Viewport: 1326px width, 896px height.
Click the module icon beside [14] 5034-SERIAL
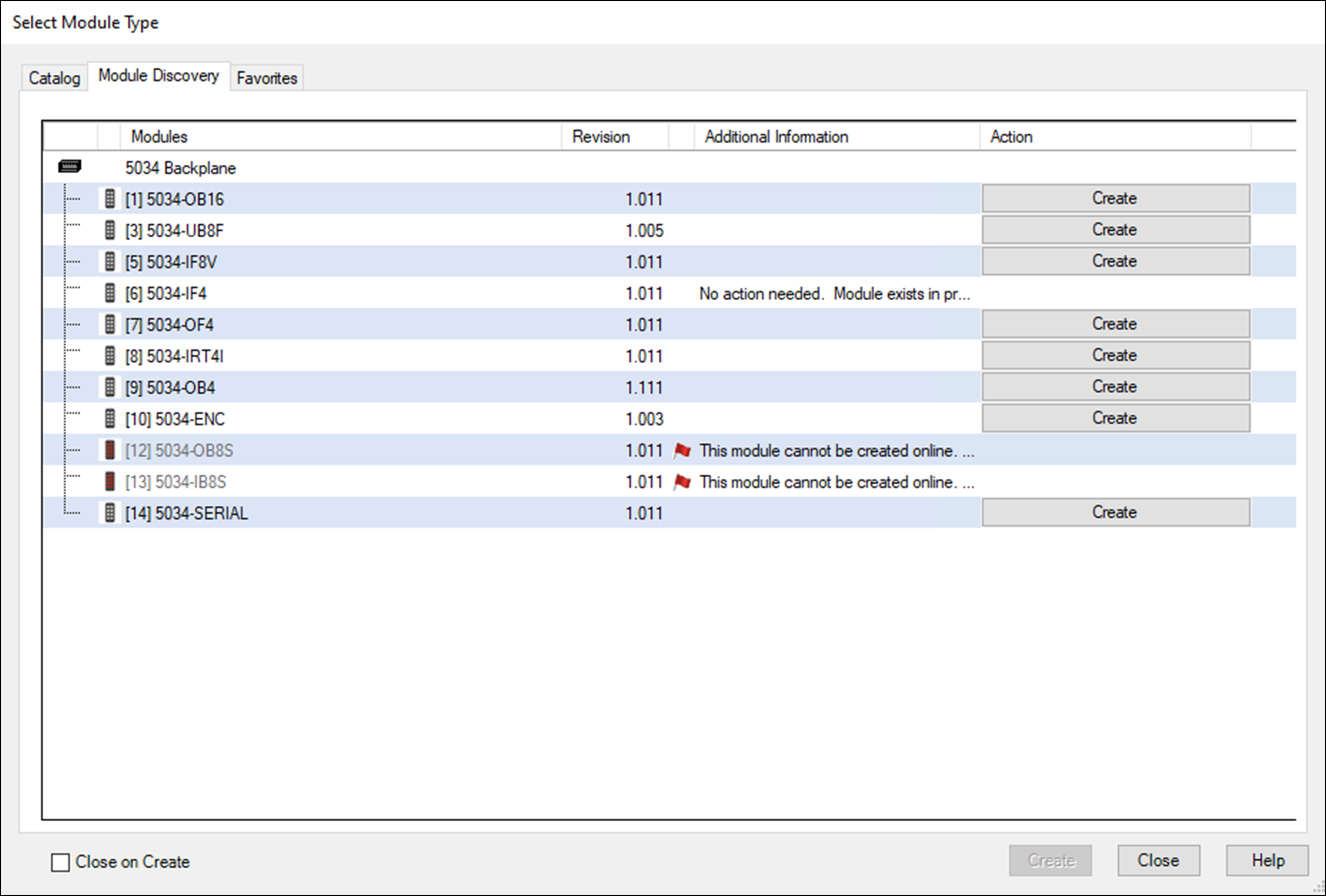110,513
